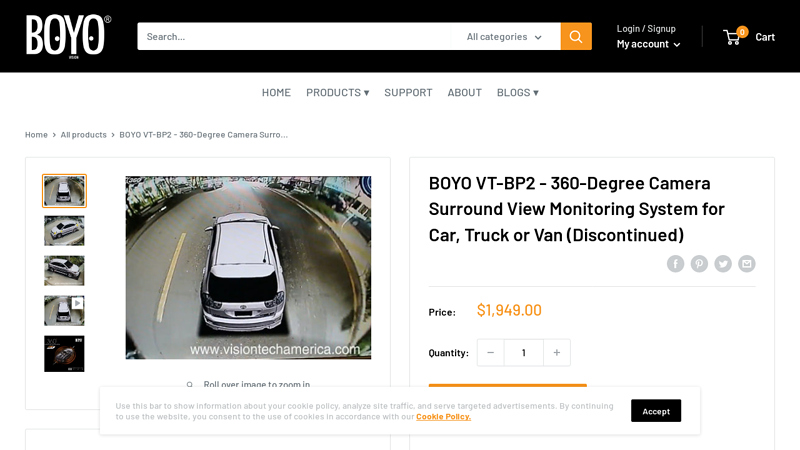Expand the My account menu
Image resolution: width=800 pixels, height=450 pixels.
tap(648, 44)
